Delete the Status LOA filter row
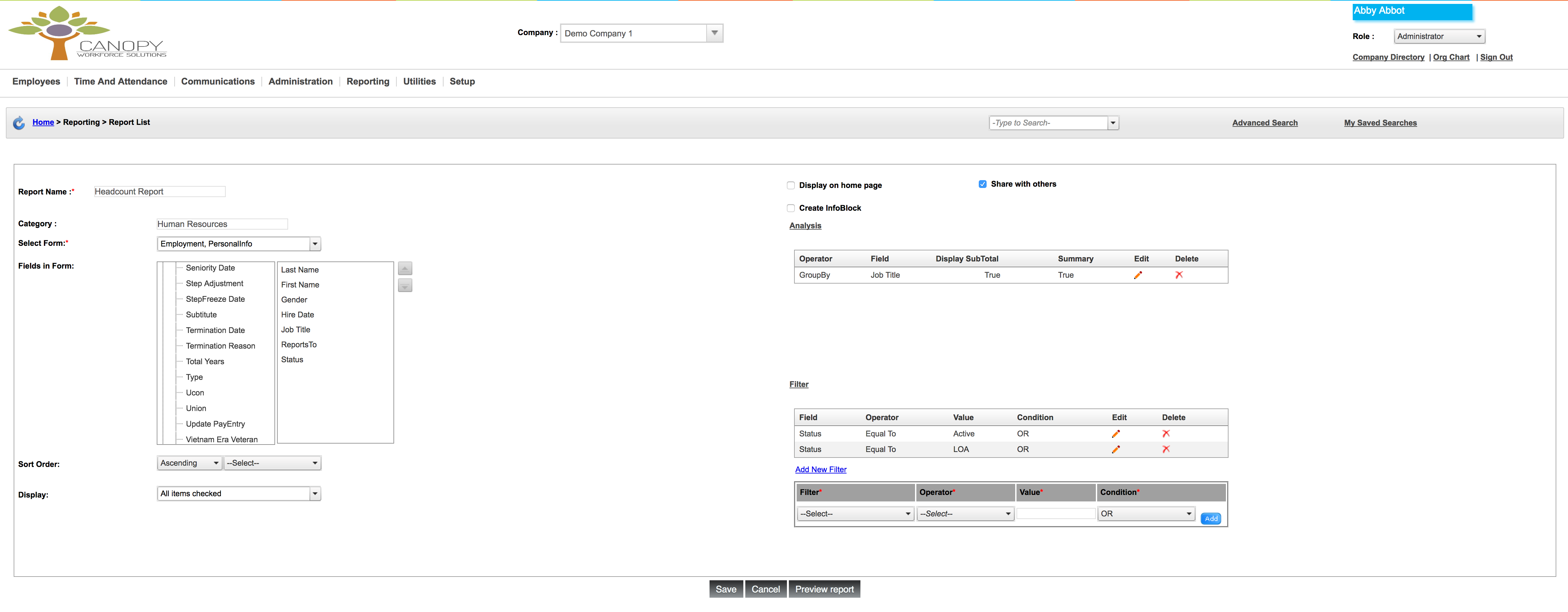The width and height of the screenshot is (1568, 612). [1166, 450]
